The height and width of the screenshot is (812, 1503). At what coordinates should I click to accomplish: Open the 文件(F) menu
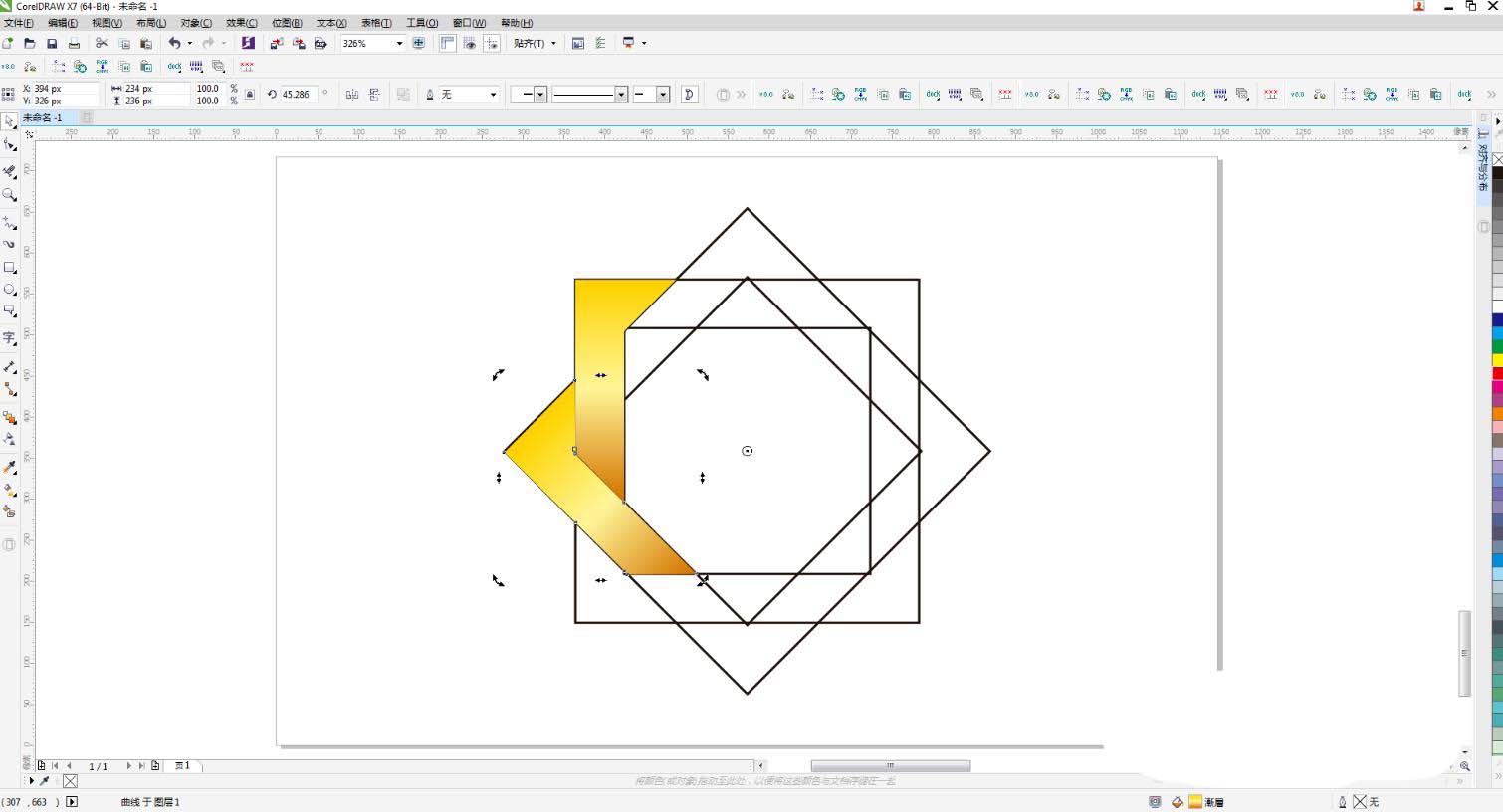[19, 22]
